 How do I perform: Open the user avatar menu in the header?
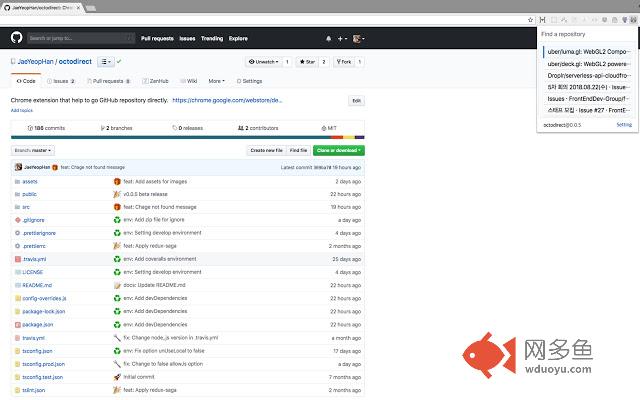358,38
